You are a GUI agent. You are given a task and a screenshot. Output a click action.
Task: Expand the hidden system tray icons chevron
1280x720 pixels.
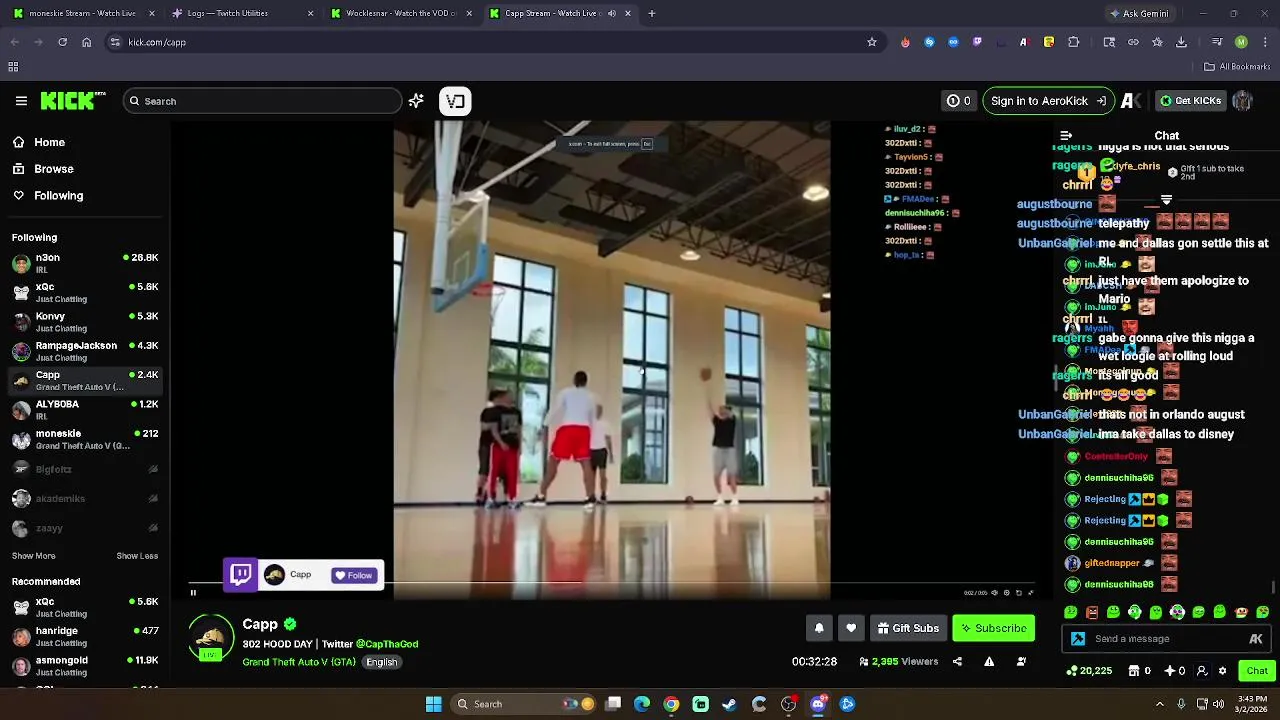(1160, 704)
